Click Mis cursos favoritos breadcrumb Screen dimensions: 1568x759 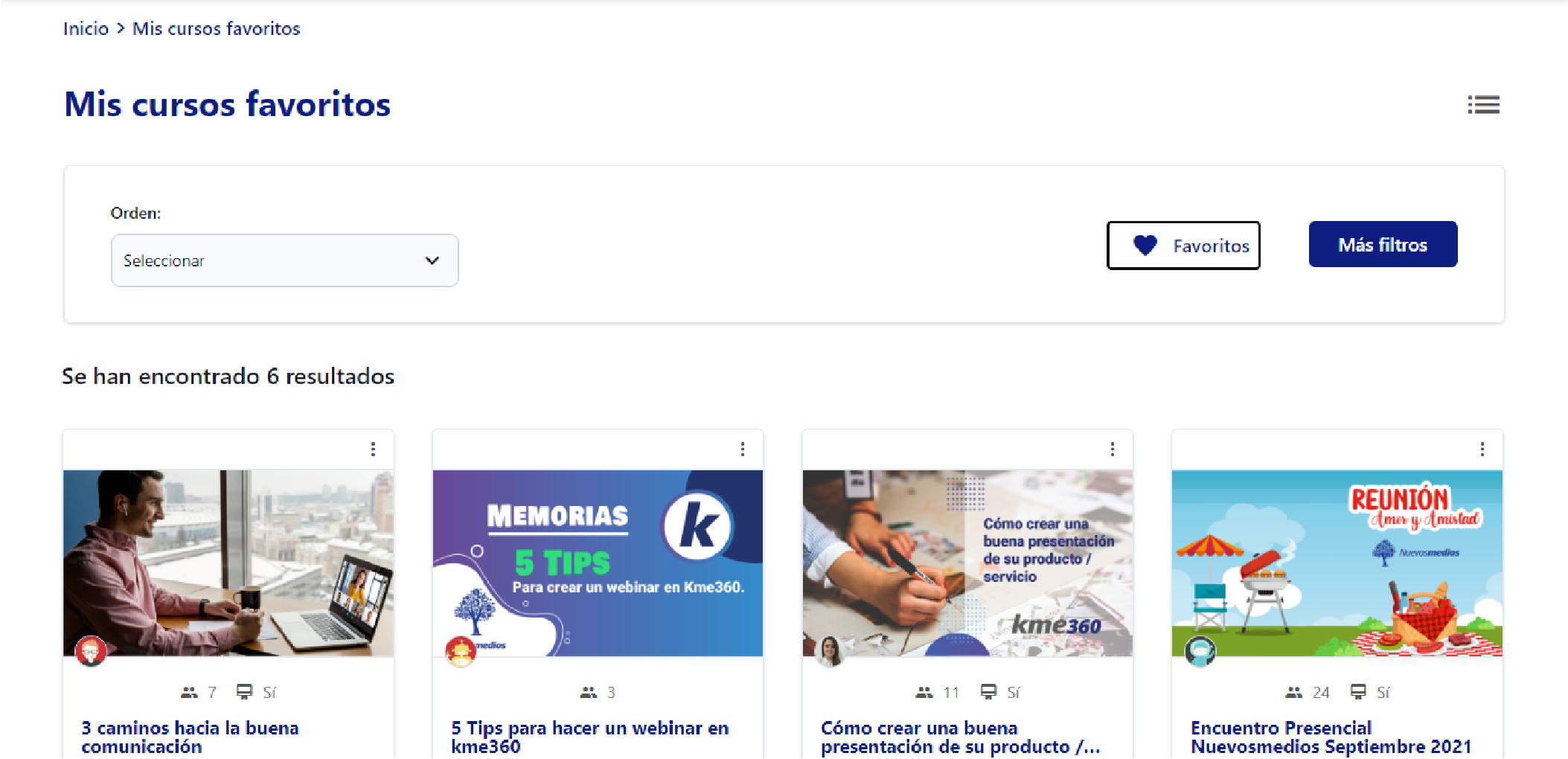pos(217,28)
